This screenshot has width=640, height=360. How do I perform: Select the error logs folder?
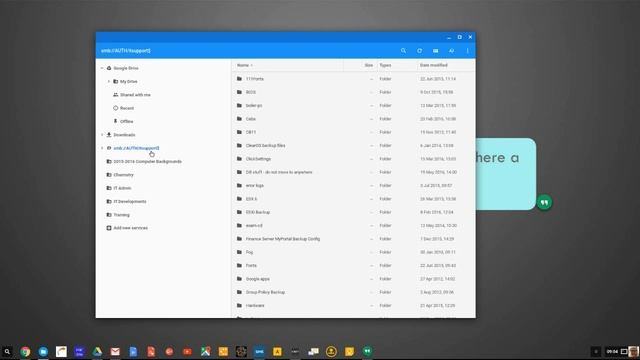tap(353, 185)
